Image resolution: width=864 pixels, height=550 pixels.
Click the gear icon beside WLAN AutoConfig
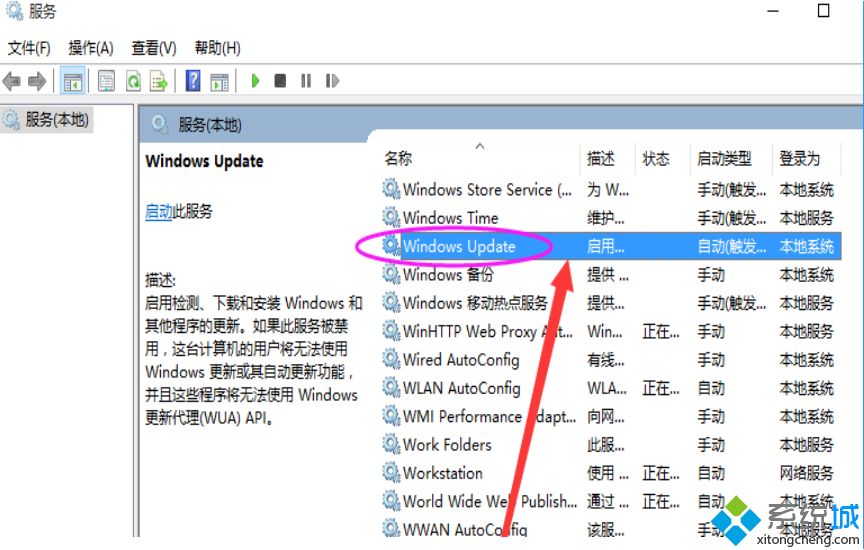pos(391,387)
